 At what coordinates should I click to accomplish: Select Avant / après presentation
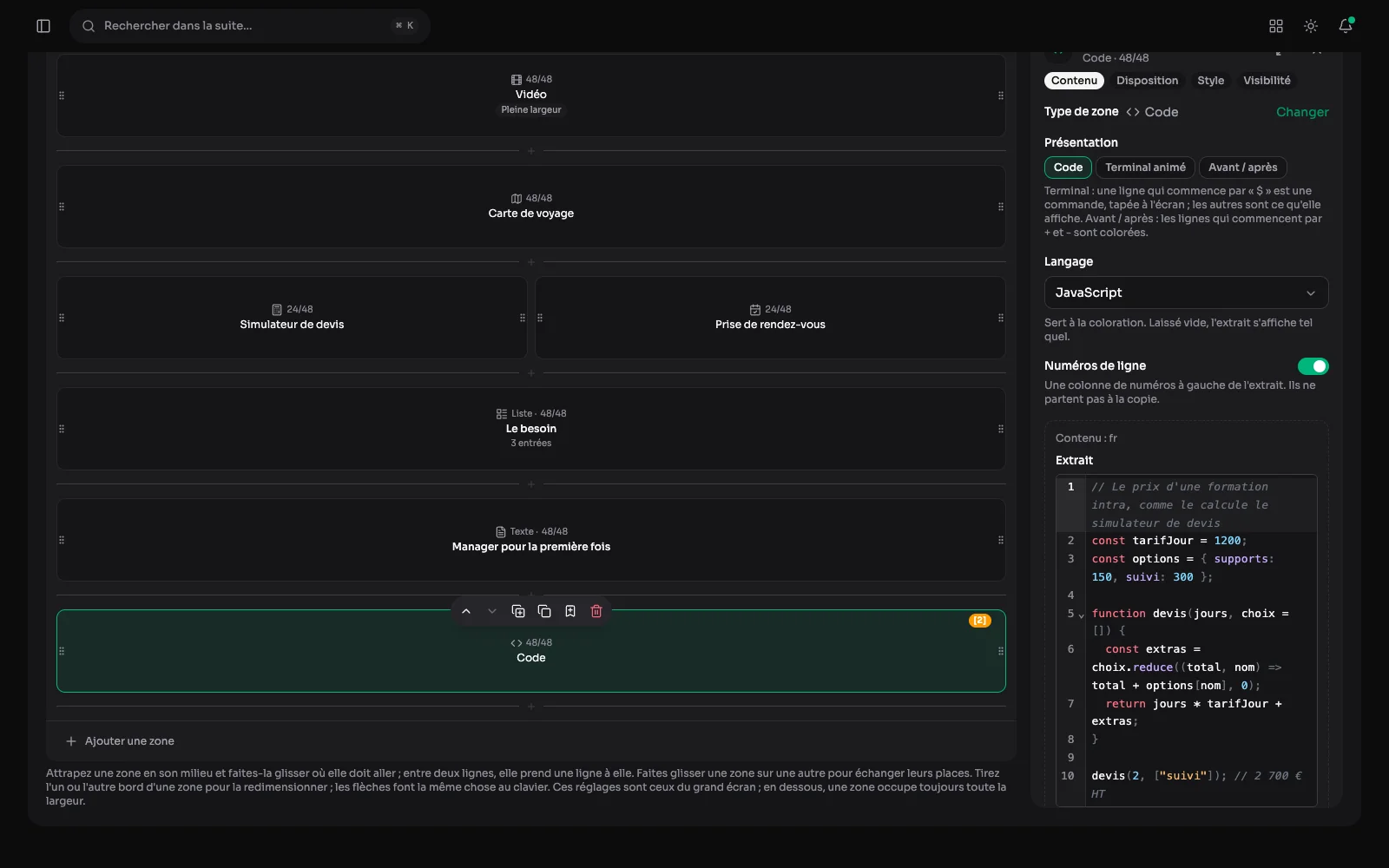point(1242,168)
